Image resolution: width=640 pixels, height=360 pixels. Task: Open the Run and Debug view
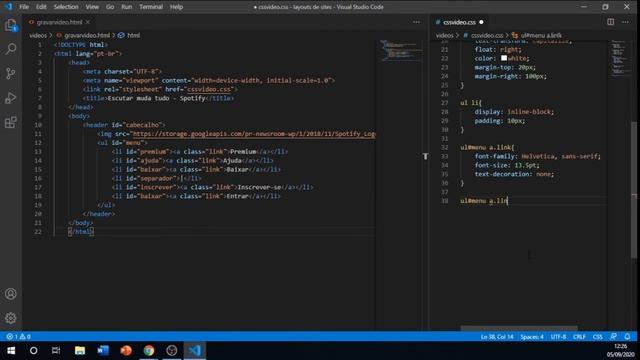click(x=11, y=98)
